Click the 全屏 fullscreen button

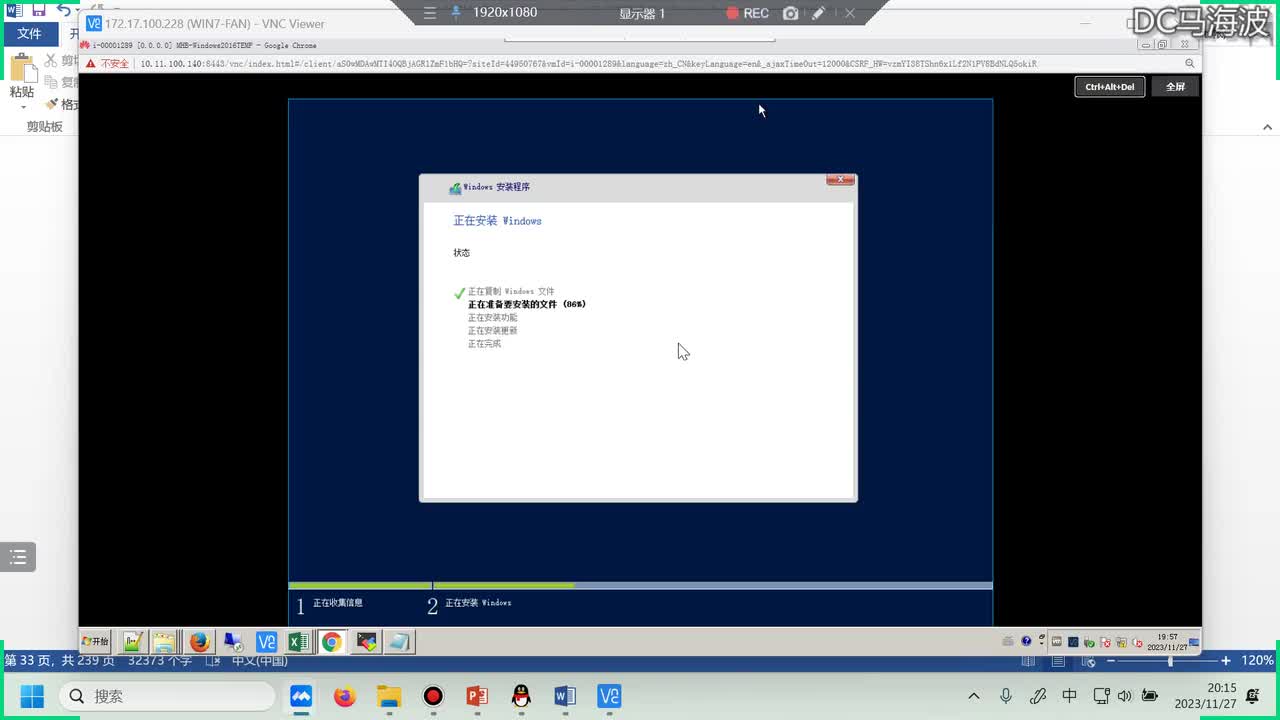point(1175,87)
